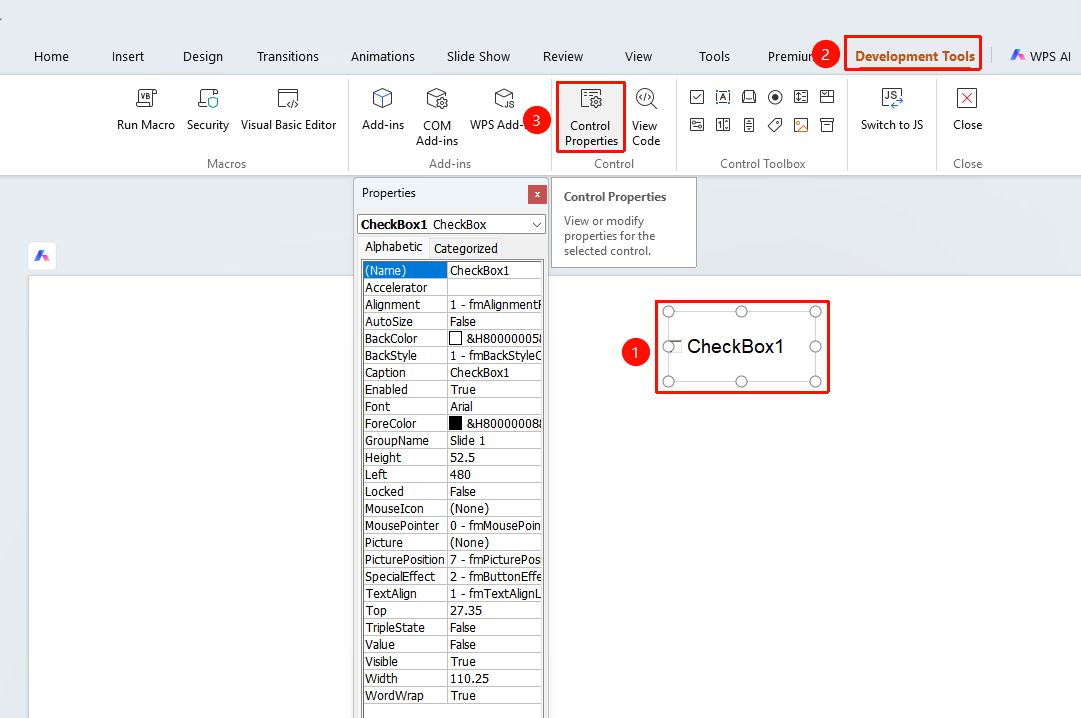Viewport: 1081px width, 718px height.
Task: Select the Caption property value field
Action: pyautogui.click(x=494, y=372)
